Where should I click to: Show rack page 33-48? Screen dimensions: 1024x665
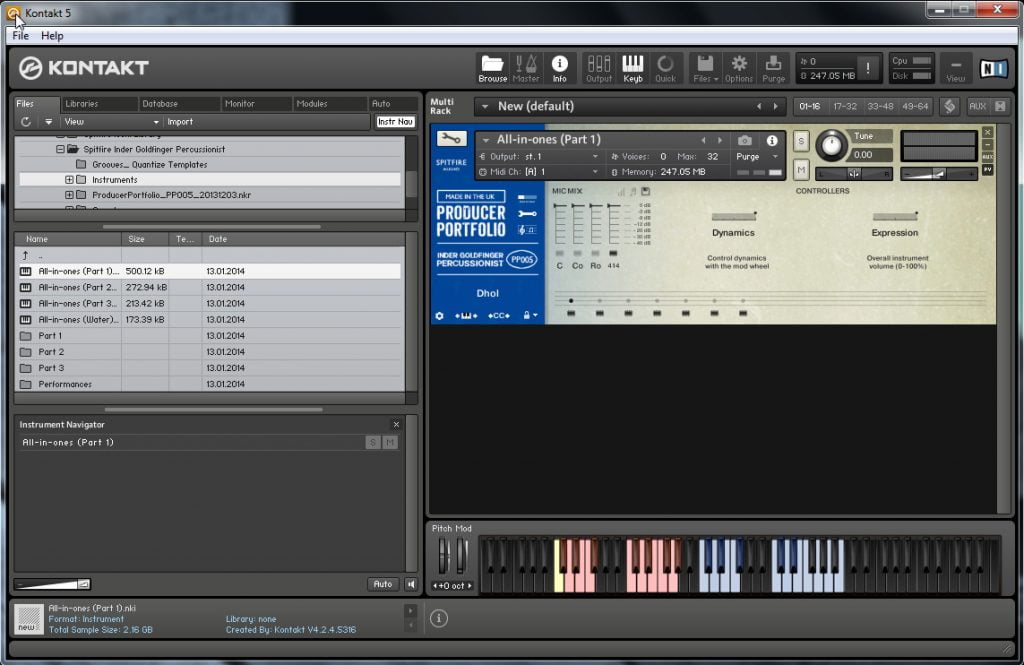[x=880, y=106]
